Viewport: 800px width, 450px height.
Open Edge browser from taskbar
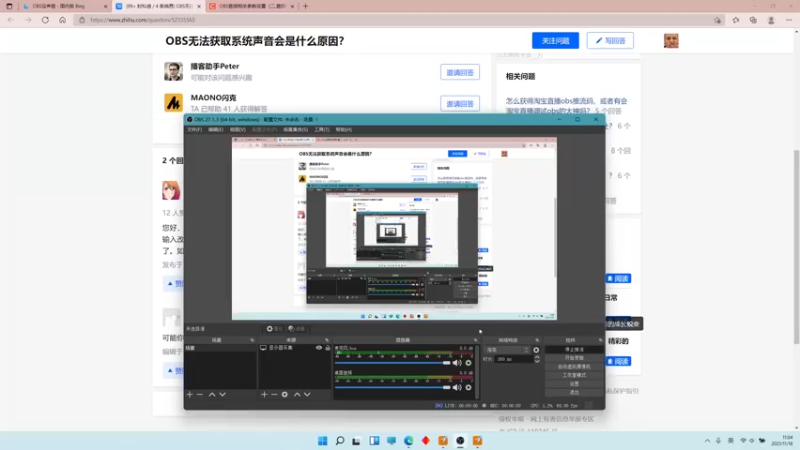coord(409,441)
